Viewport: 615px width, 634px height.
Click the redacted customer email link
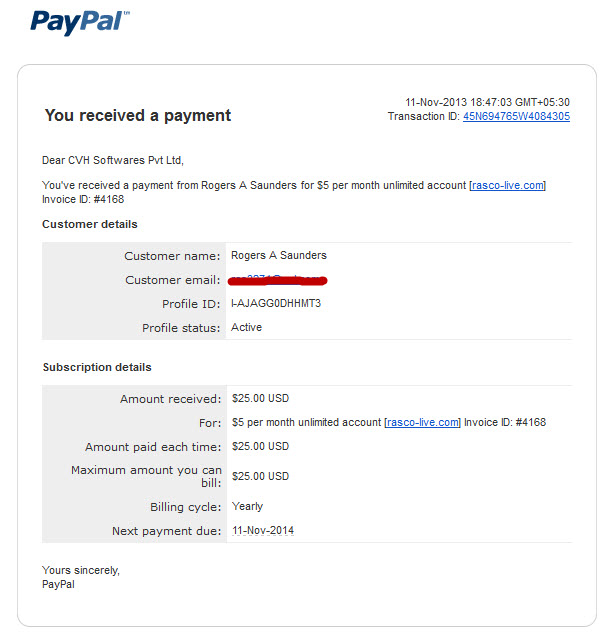point(277,280)
